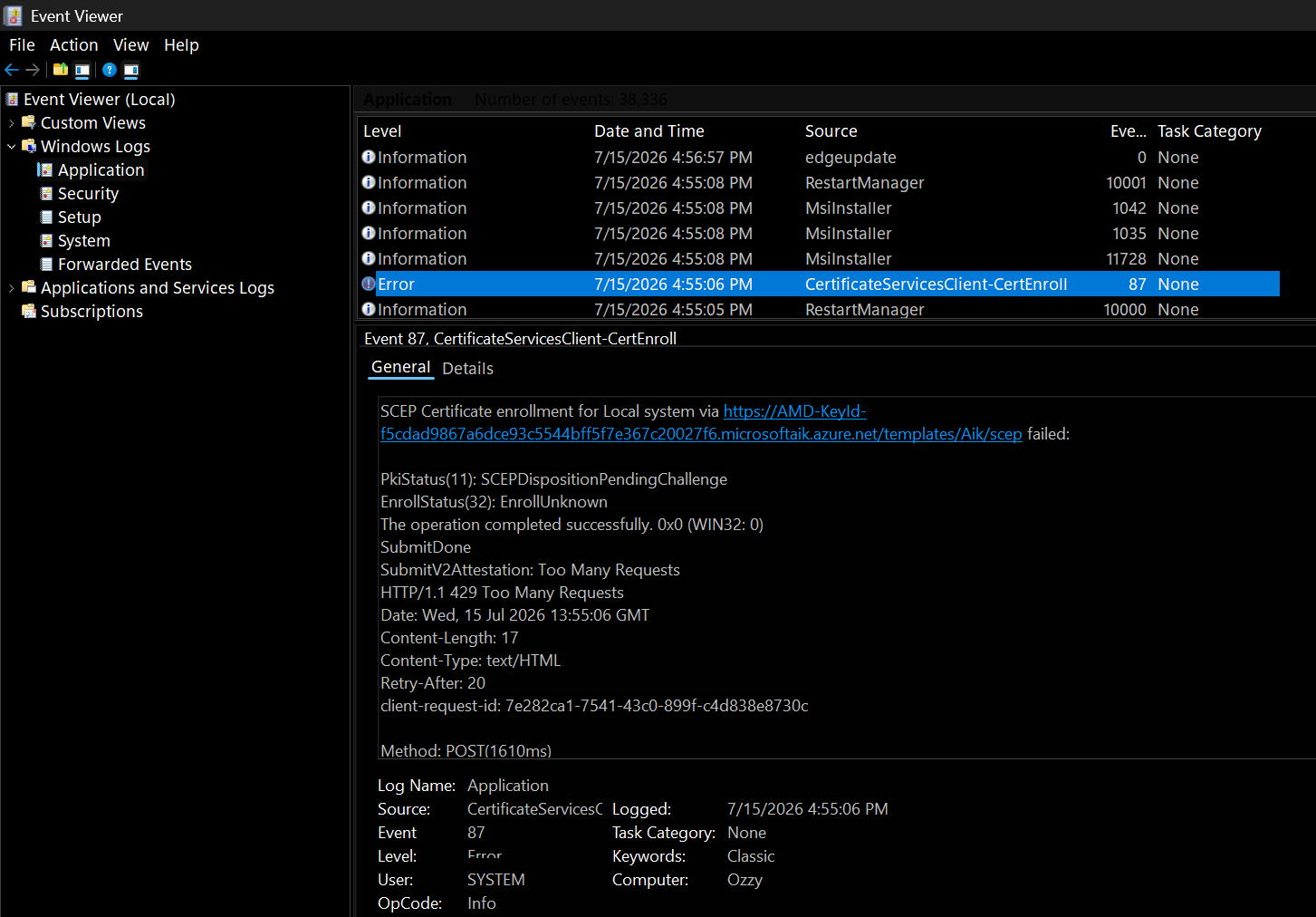Viewport: 1316px width, 917px height.
Task: Click the 'PkiStatus(11)' description line
Action: click(x=553, y=478)
